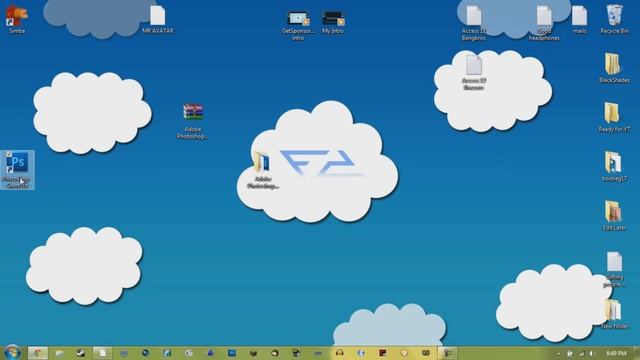640x360 pixels.
Task: Open Steam from the taskbar
Action: click(x=81, y=353)
